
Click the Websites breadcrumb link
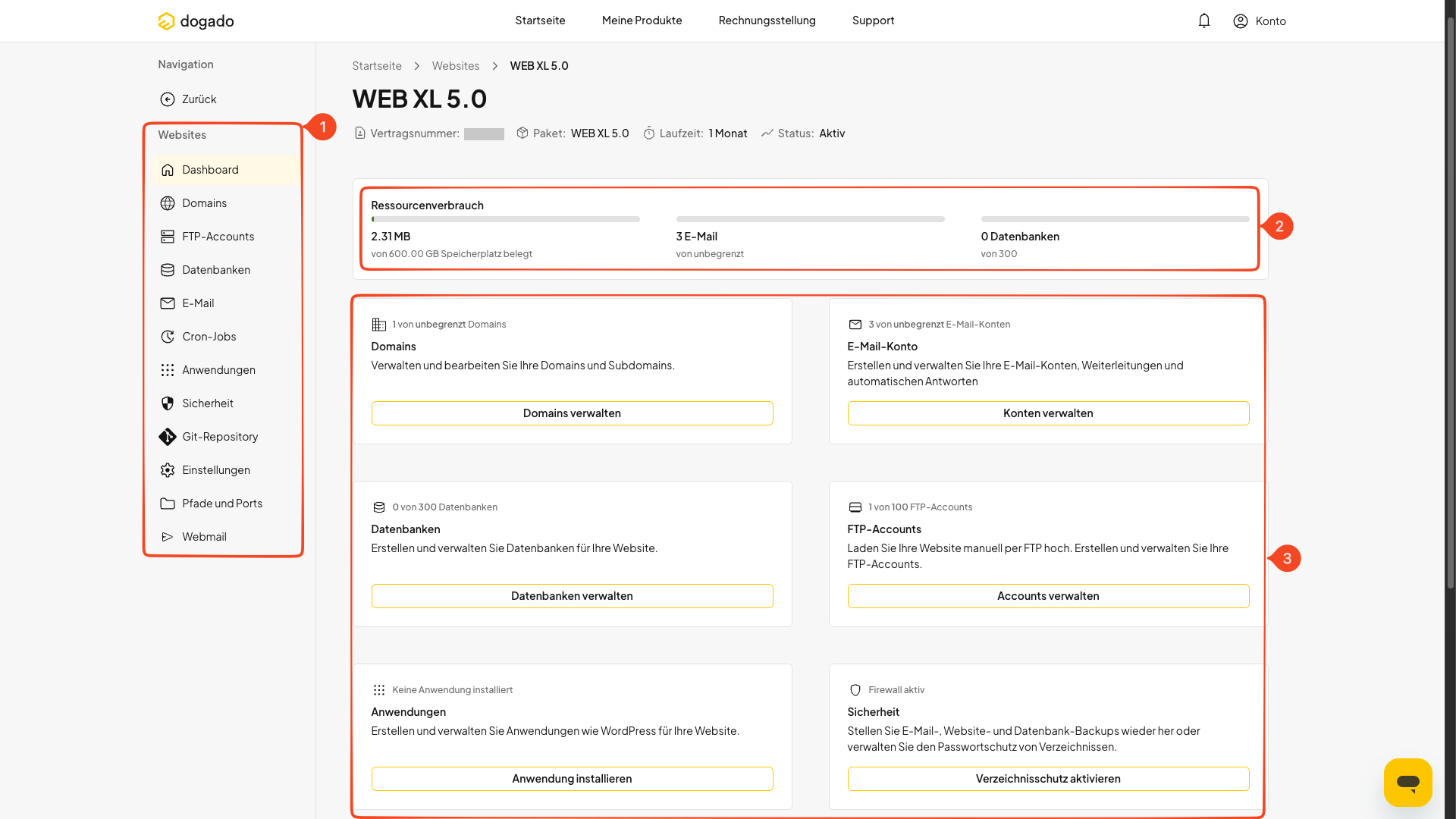(456, 66)
